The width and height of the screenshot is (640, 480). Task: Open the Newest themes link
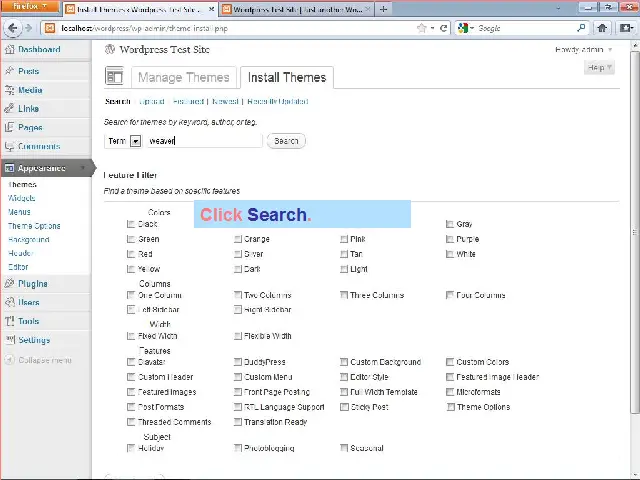[225, 101]
